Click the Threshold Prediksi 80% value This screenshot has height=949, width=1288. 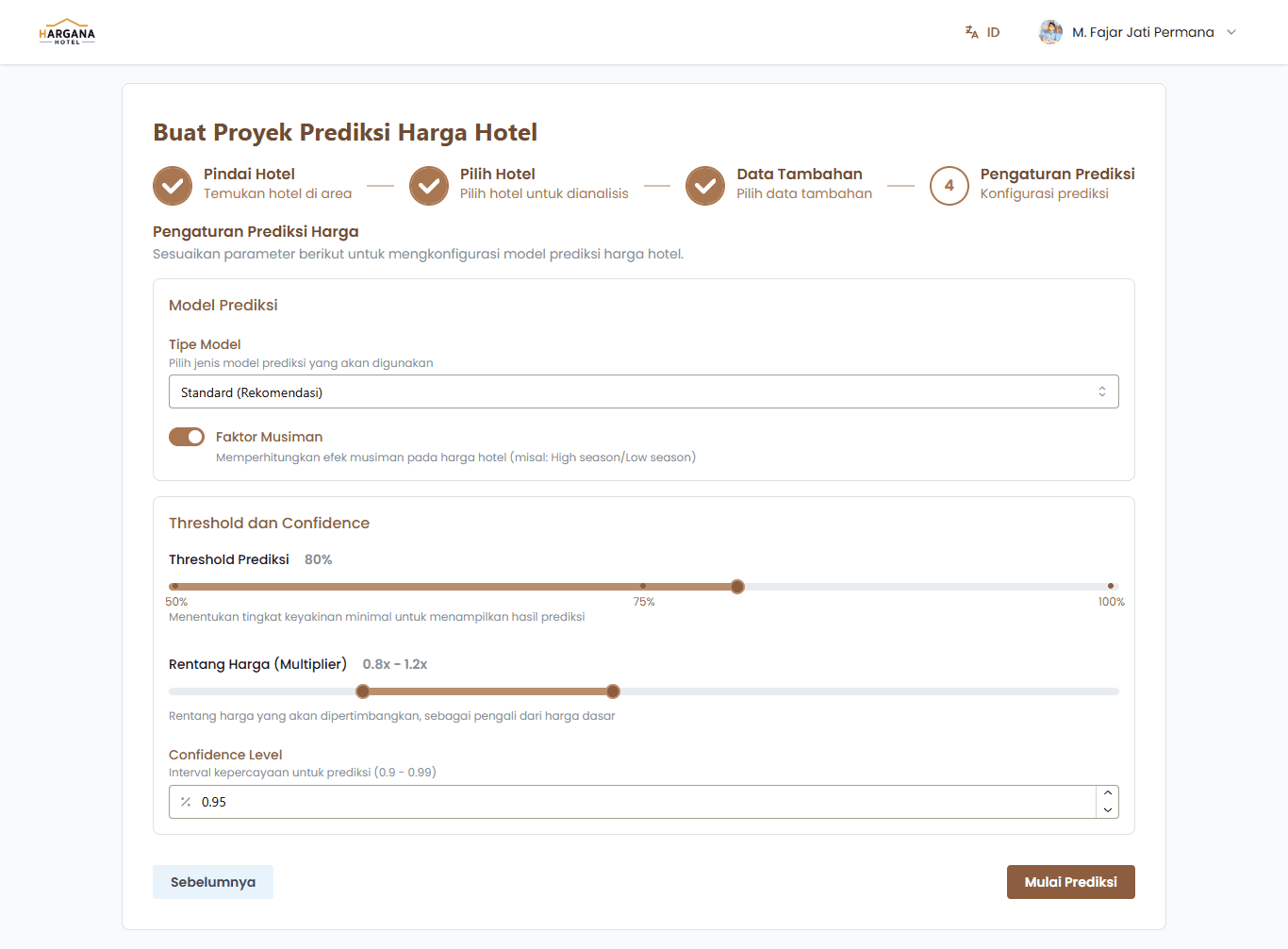pyautogui.click(x=318, y=559)
